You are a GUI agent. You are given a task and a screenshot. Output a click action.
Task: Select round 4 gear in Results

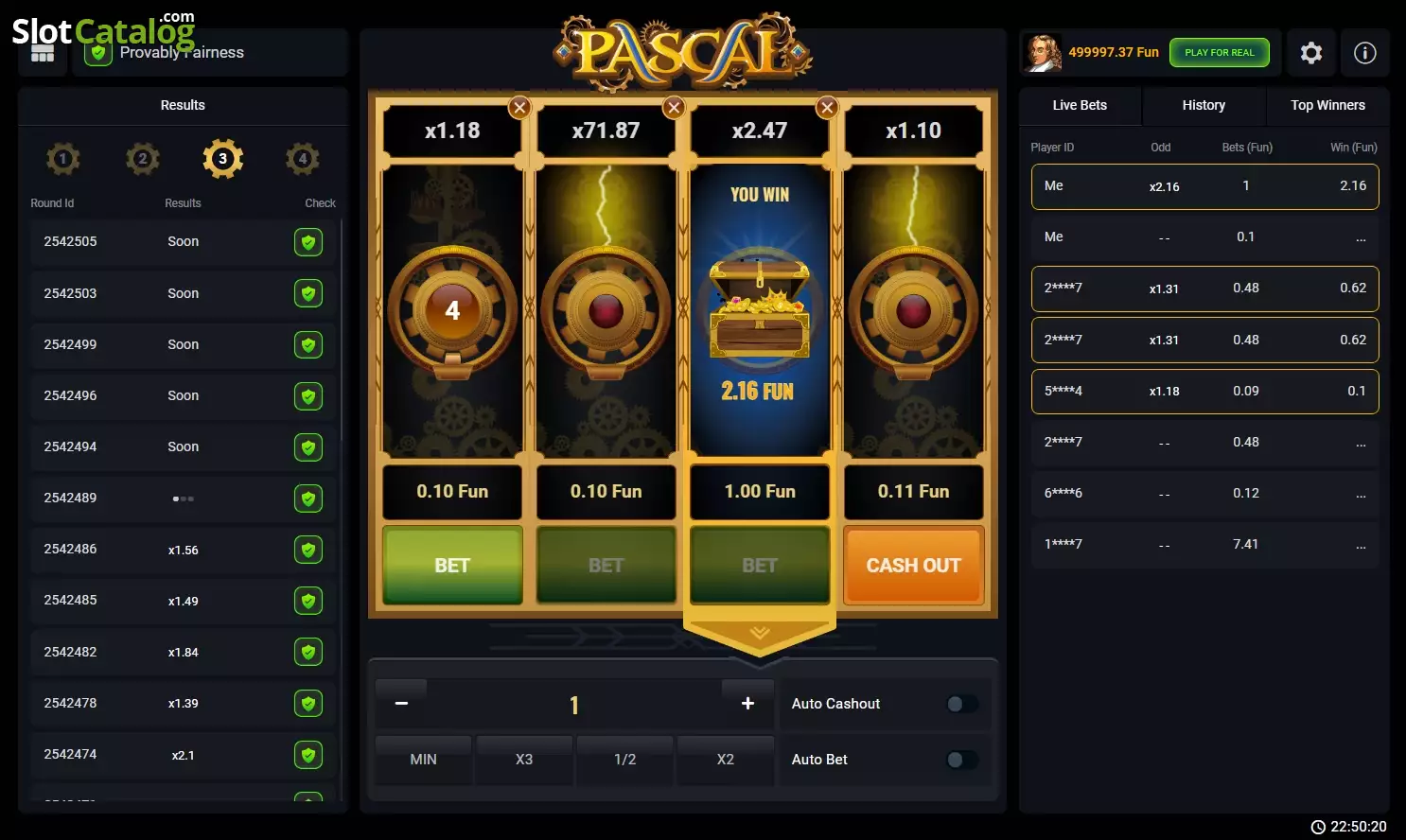(303, 159)
